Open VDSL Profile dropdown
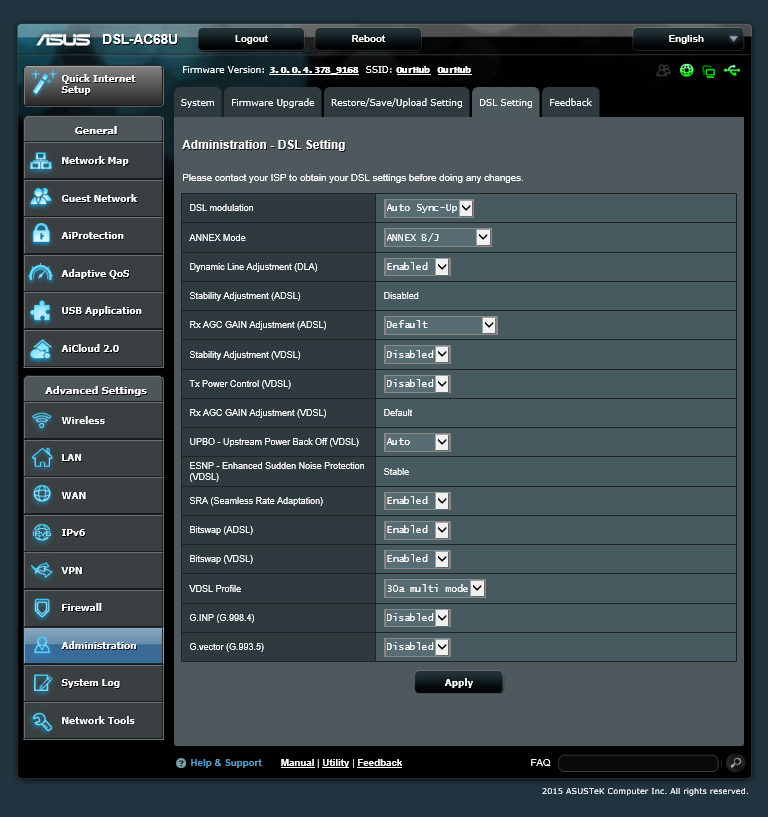The image size is (768, 817). pyautogui.click(x=435, y=589)
